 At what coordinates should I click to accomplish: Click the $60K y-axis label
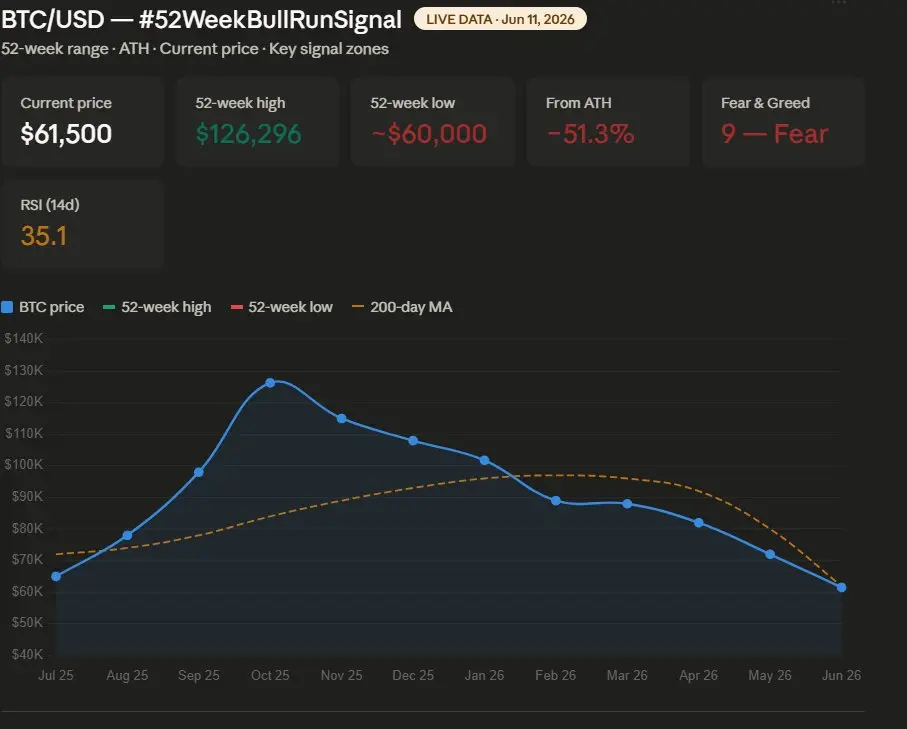[27, 591]
